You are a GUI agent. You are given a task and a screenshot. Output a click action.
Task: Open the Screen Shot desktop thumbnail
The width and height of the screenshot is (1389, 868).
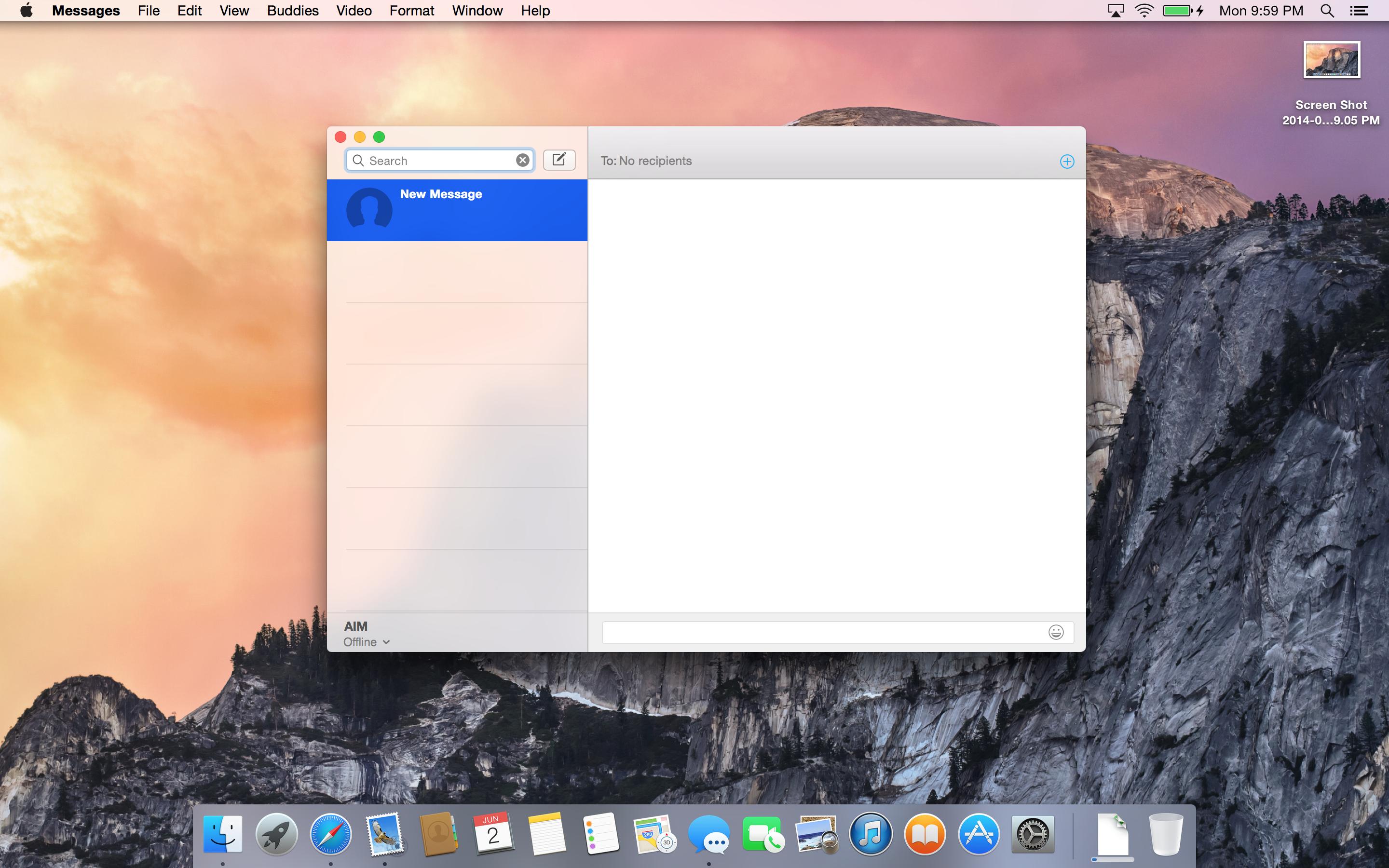click(x=1331, y=60)
